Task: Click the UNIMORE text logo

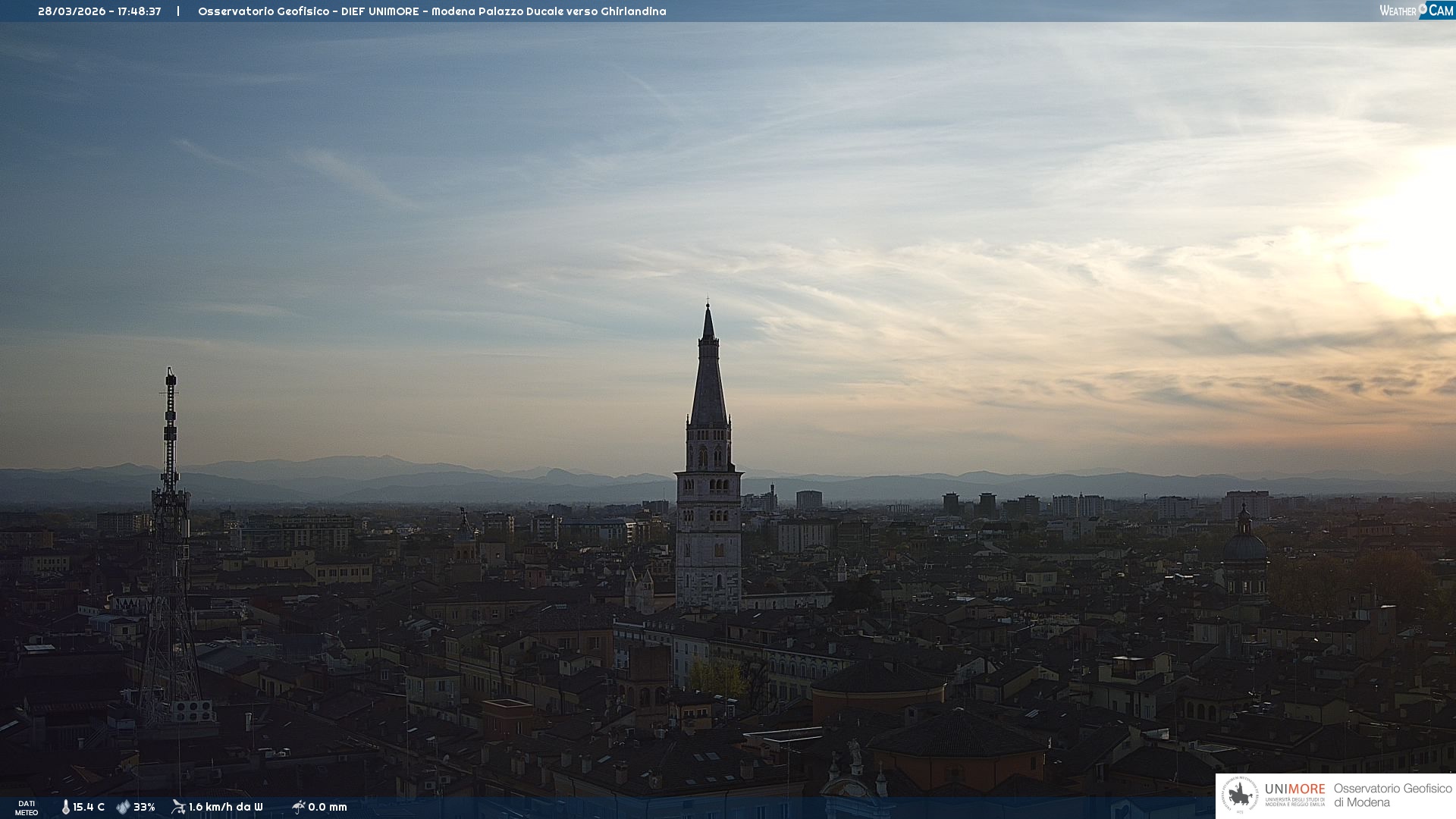Action: [1294, 789]
